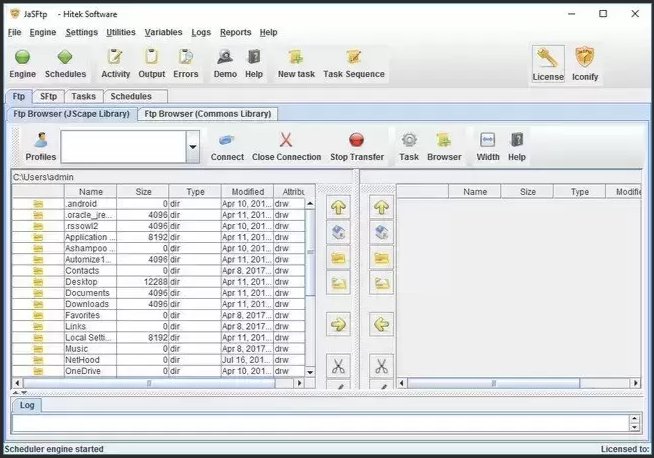Open Task Sequence icon
The height and width of the screenshot is (458, 654).
[354, 57]
